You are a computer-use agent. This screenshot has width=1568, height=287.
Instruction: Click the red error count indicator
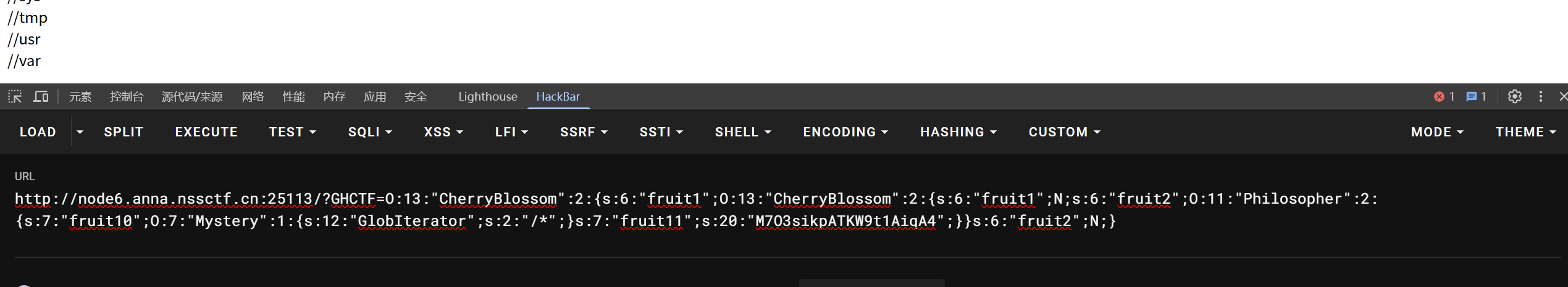tap(1444, 96)
